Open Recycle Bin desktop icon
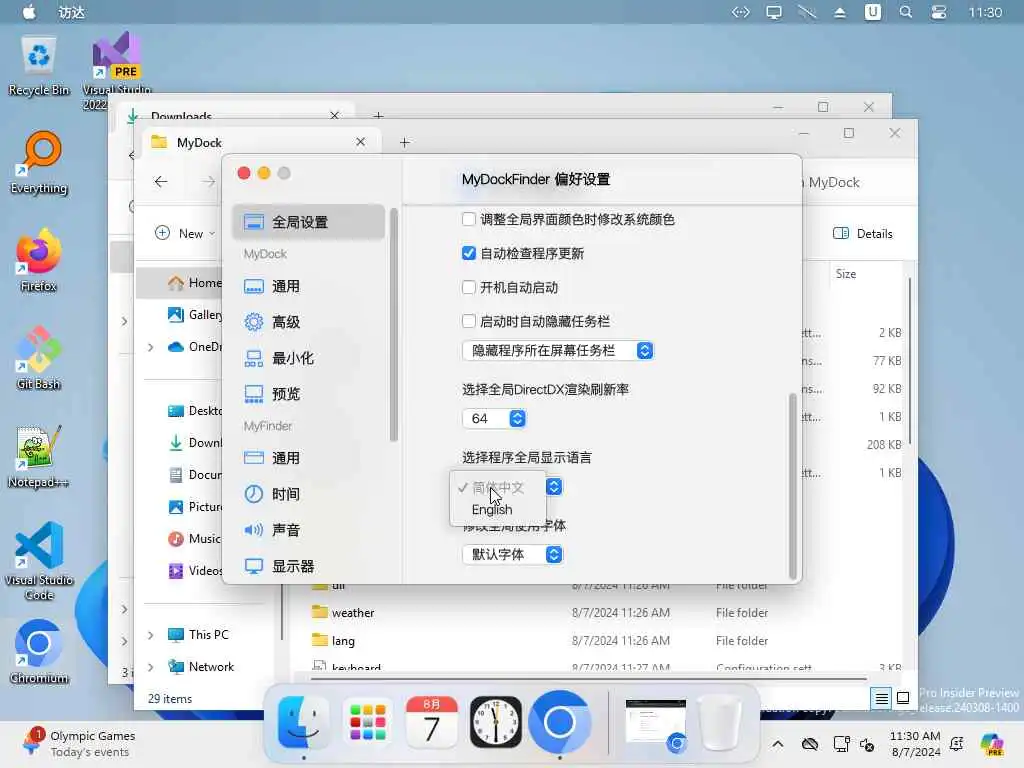The height and width of the screenshot is (768, 1024). (x=39, y=65)
